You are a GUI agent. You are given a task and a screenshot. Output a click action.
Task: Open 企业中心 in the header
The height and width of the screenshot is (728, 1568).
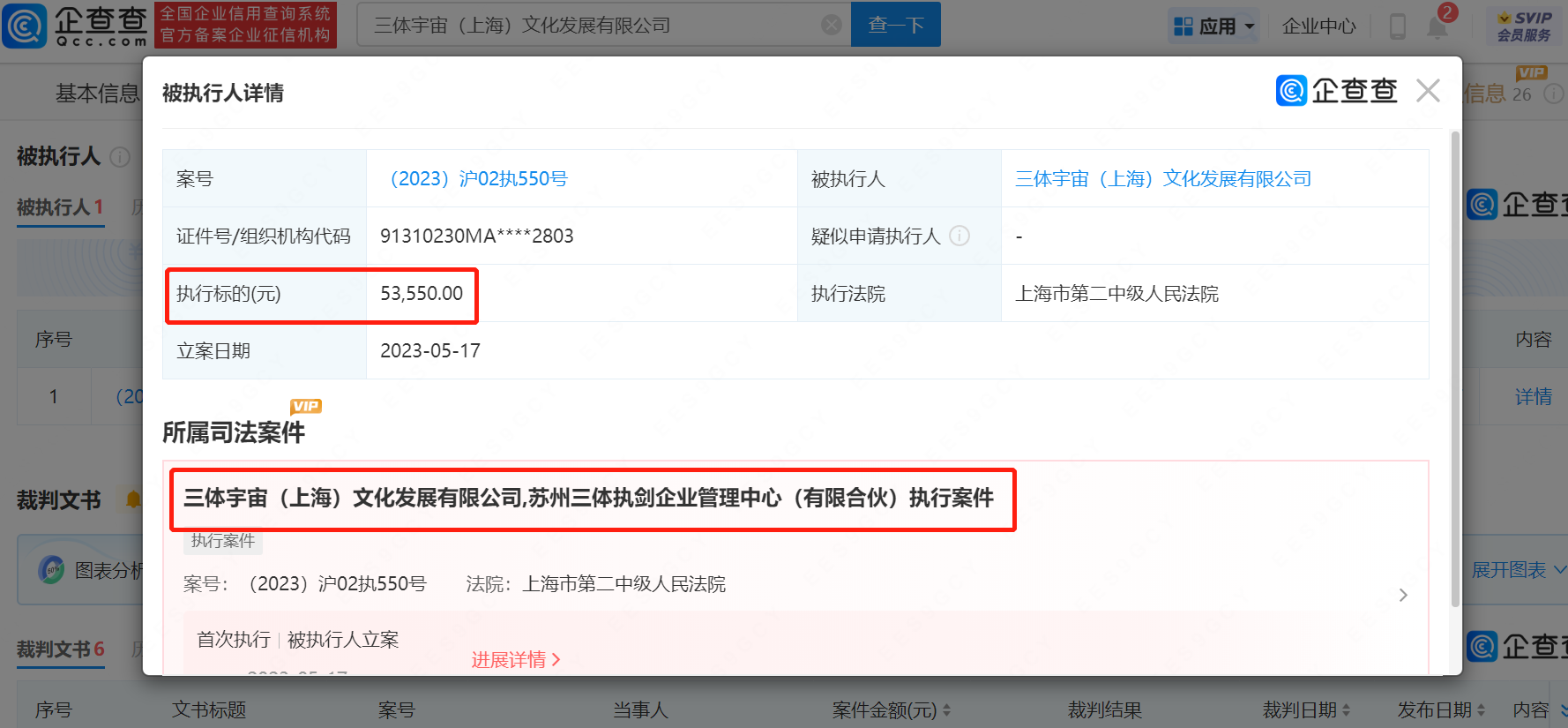1318,26
